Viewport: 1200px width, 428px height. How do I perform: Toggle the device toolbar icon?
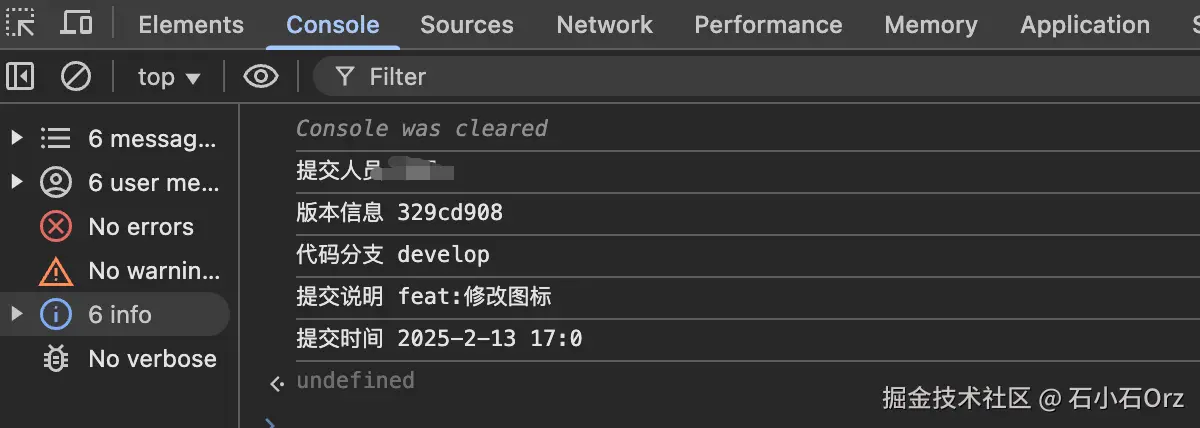[76, 23]
